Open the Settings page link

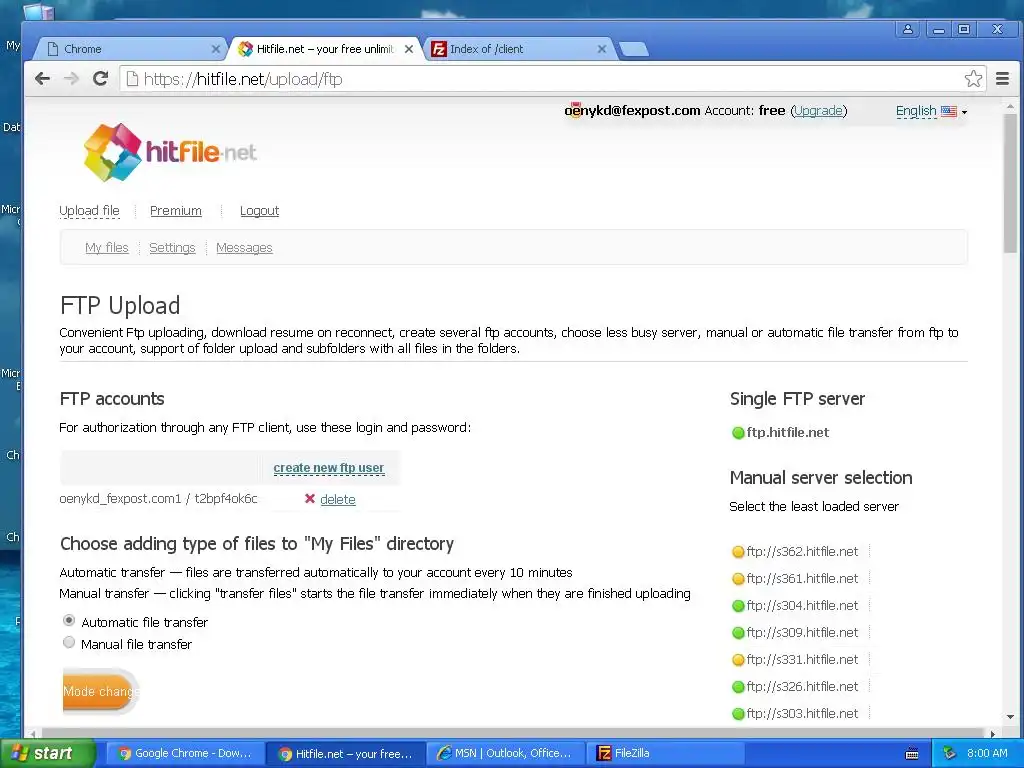(x=172, y=248)
